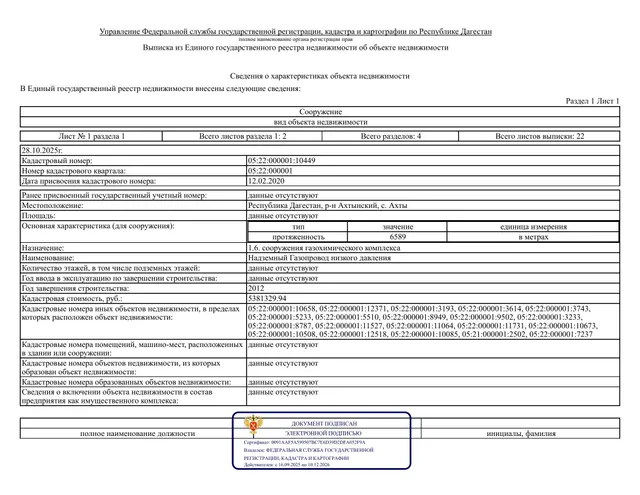Viewport: 640px width, 495px height.
Task: Click the completion year '2012'
Action: [256, 289]
